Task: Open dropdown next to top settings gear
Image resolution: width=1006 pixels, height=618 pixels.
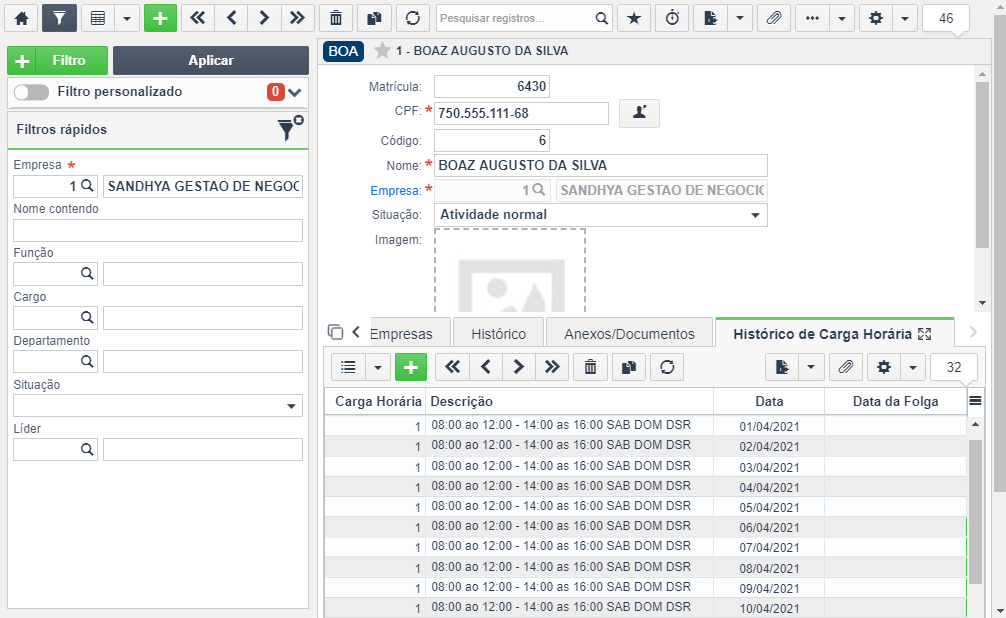Action: click(x=905, y=18)
